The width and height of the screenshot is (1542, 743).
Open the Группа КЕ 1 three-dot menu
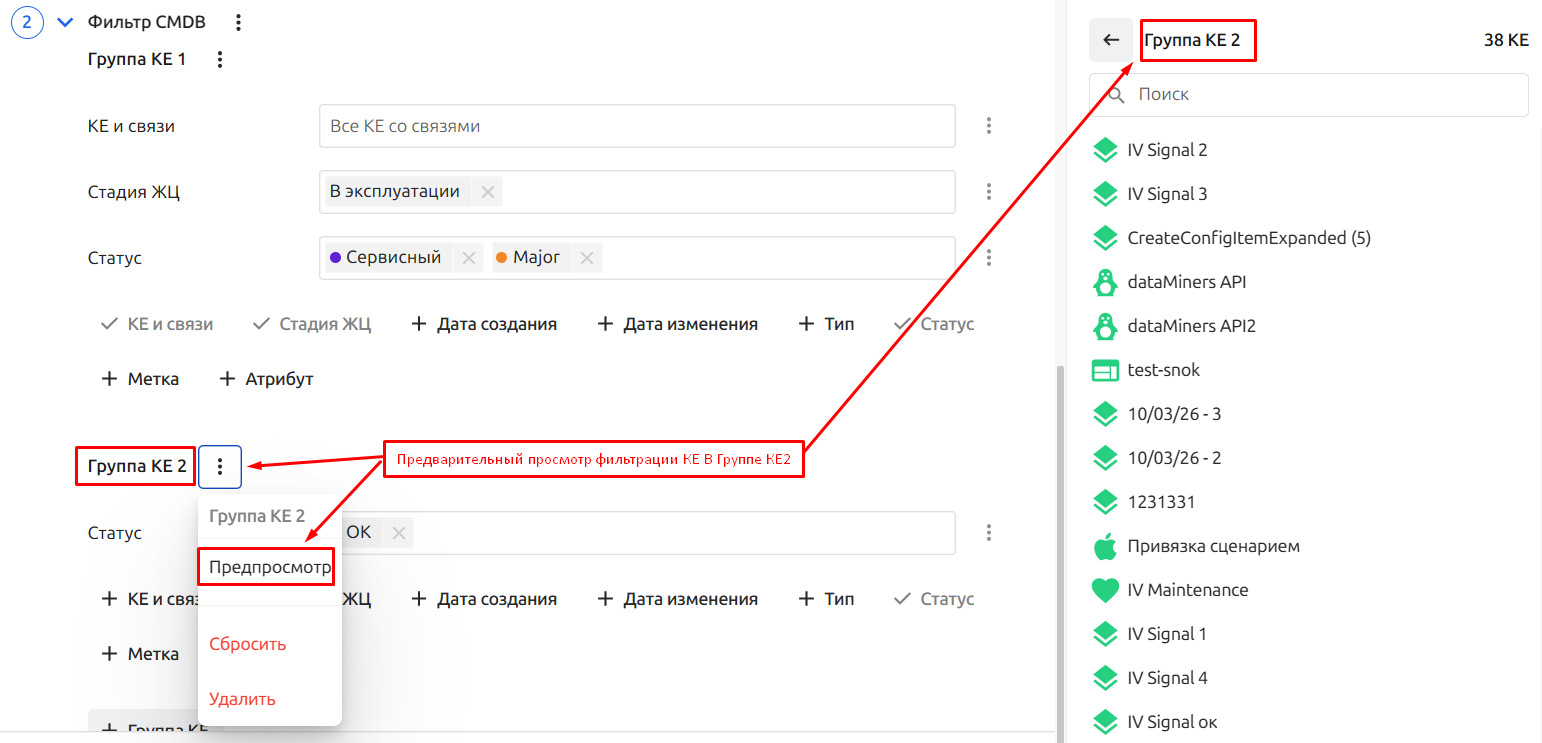[x=221, y=60]
